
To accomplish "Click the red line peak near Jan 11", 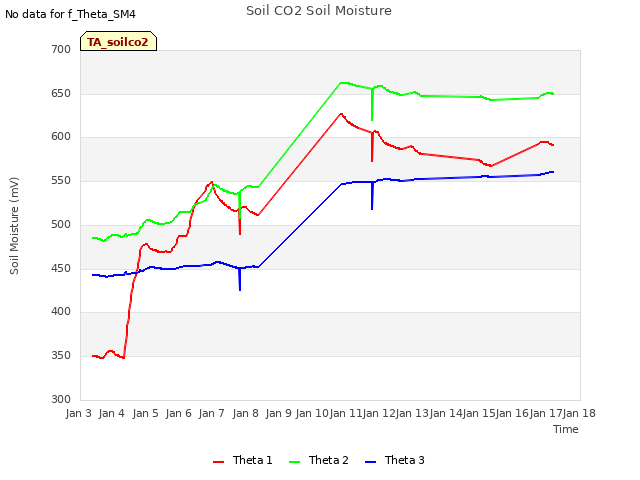I will (x=341, y=114).
